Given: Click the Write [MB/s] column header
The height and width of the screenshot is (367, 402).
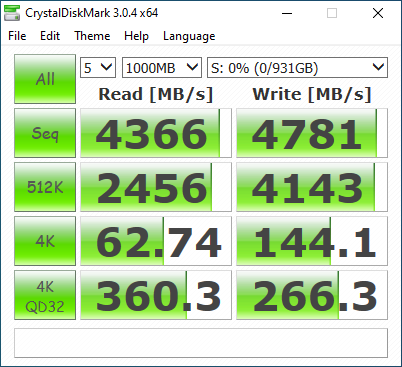Looking at the screenshot, I should point(312,94).
